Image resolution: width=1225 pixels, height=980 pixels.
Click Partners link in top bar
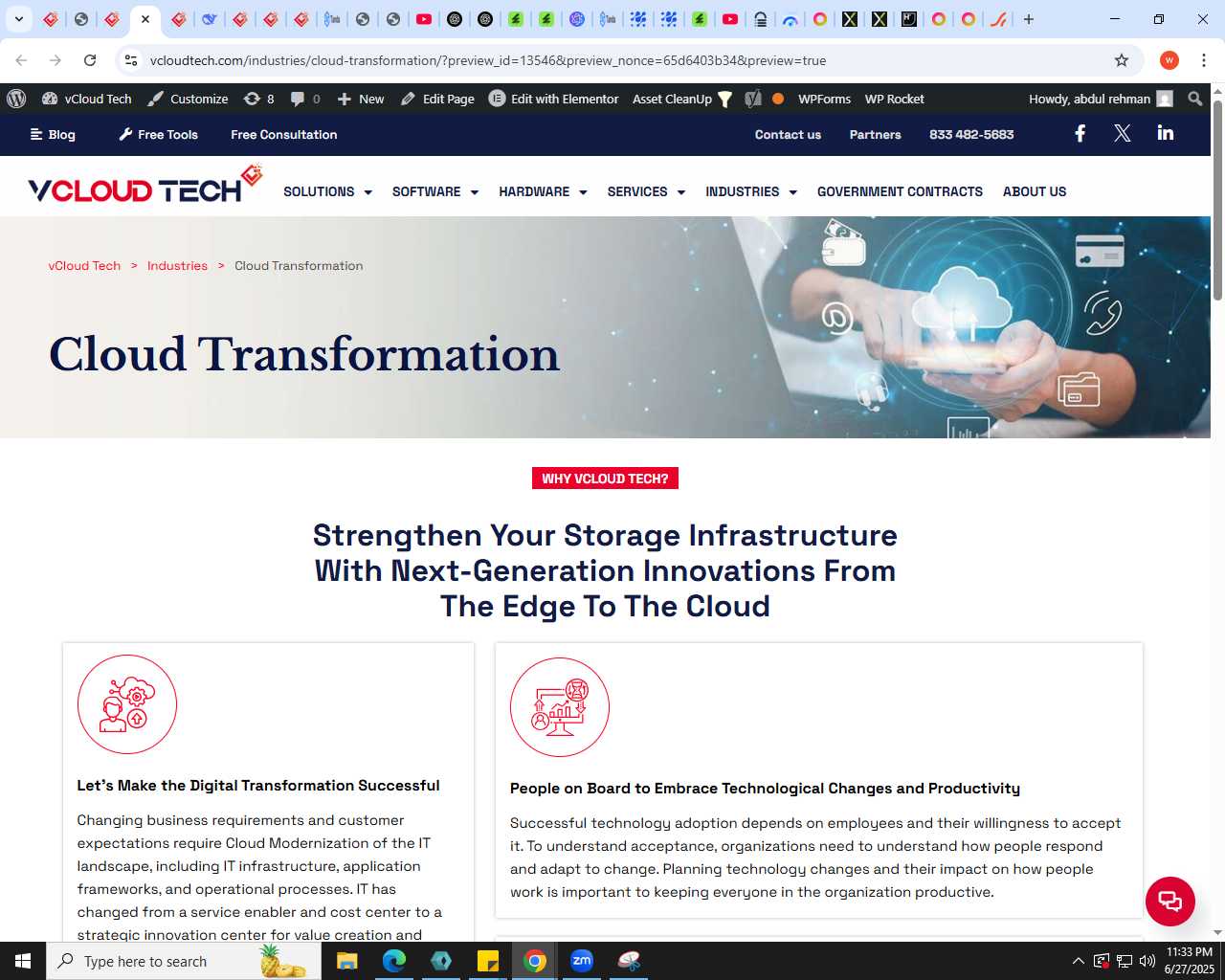876,135
